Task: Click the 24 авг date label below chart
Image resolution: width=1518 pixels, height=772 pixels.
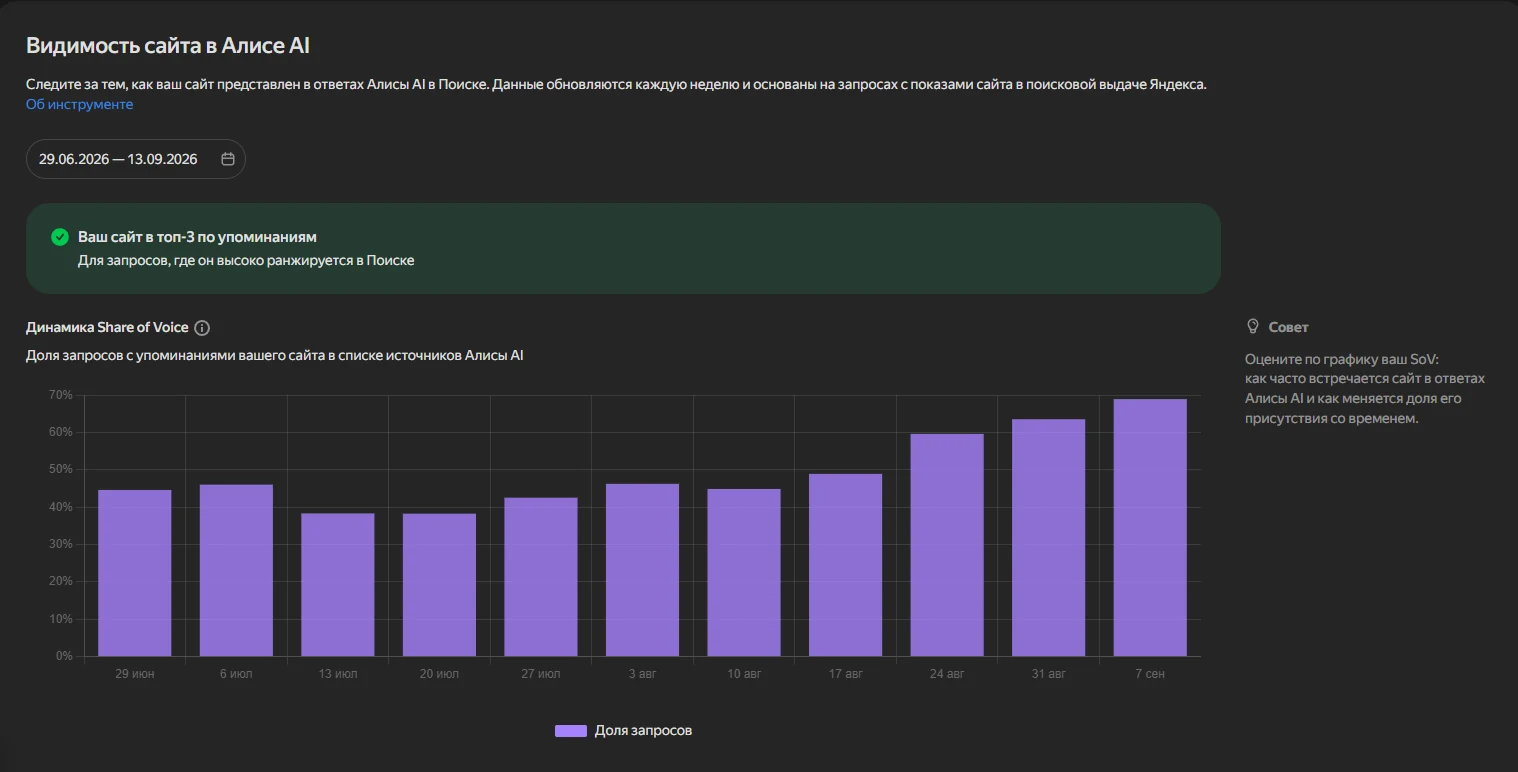Action: pos(947,674)
